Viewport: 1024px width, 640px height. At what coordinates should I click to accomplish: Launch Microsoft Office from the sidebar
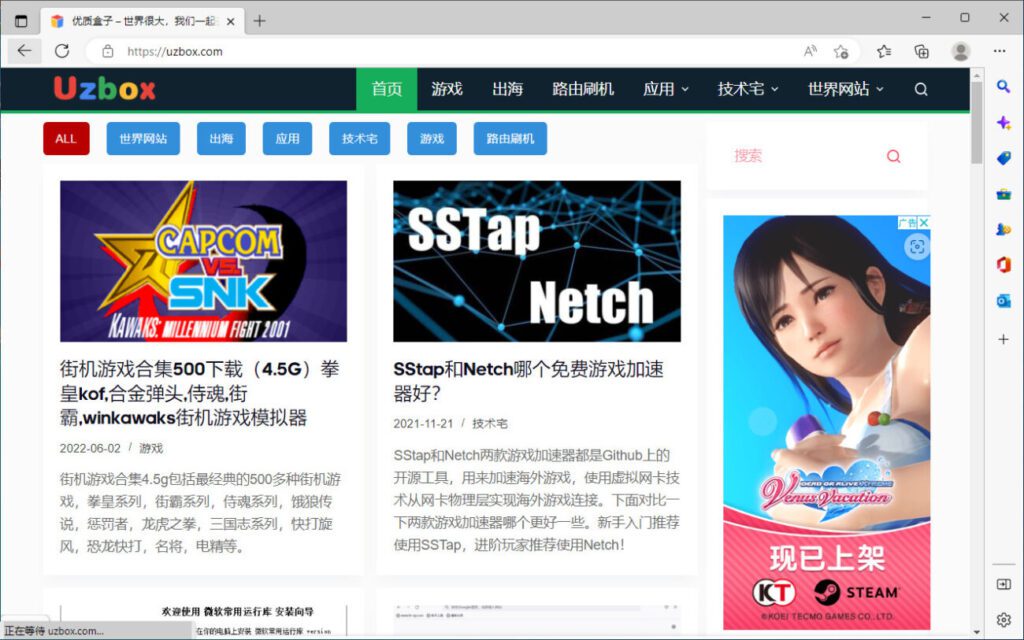click(x=1004, y=264)
